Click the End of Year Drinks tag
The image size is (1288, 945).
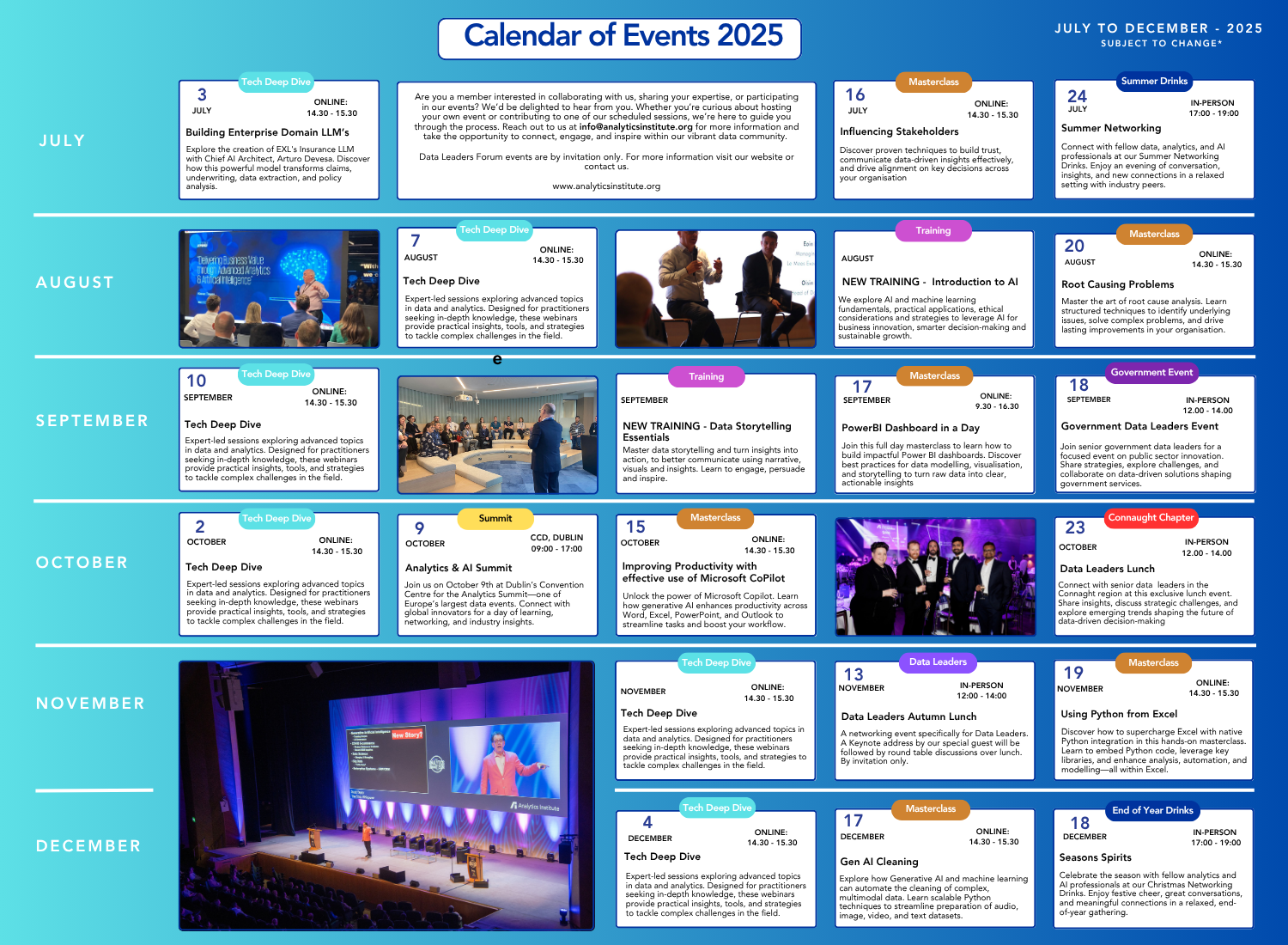coord(1152,811)
